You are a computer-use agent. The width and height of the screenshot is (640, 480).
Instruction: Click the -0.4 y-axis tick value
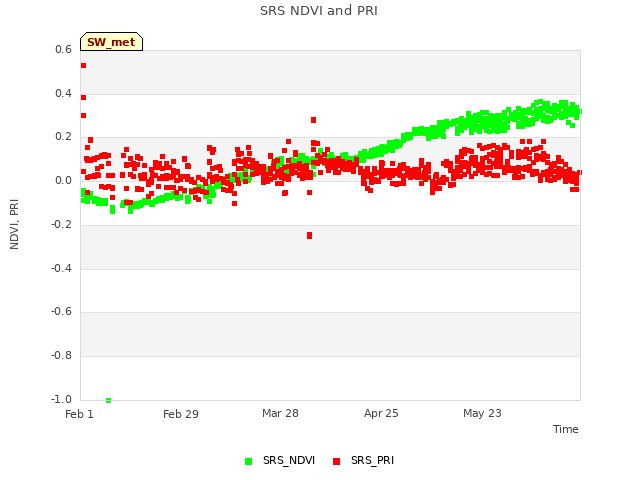pos(61,268)
